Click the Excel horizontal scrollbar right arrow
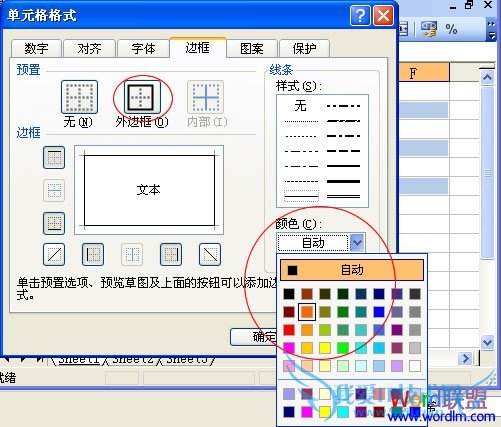This screenshot has width=501, height=427. (x=465, y=359)
